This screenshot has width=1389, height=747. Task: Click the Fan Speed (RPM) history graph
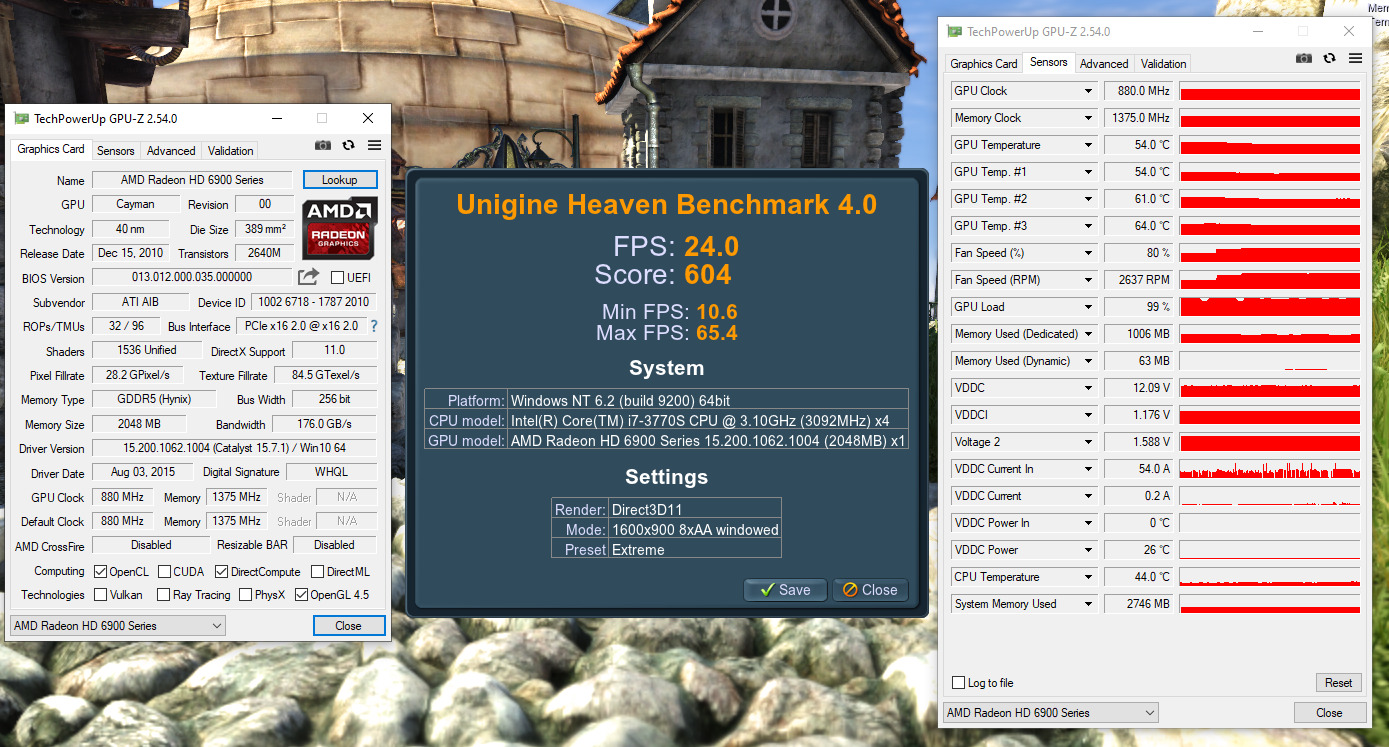pos(1270,280)
